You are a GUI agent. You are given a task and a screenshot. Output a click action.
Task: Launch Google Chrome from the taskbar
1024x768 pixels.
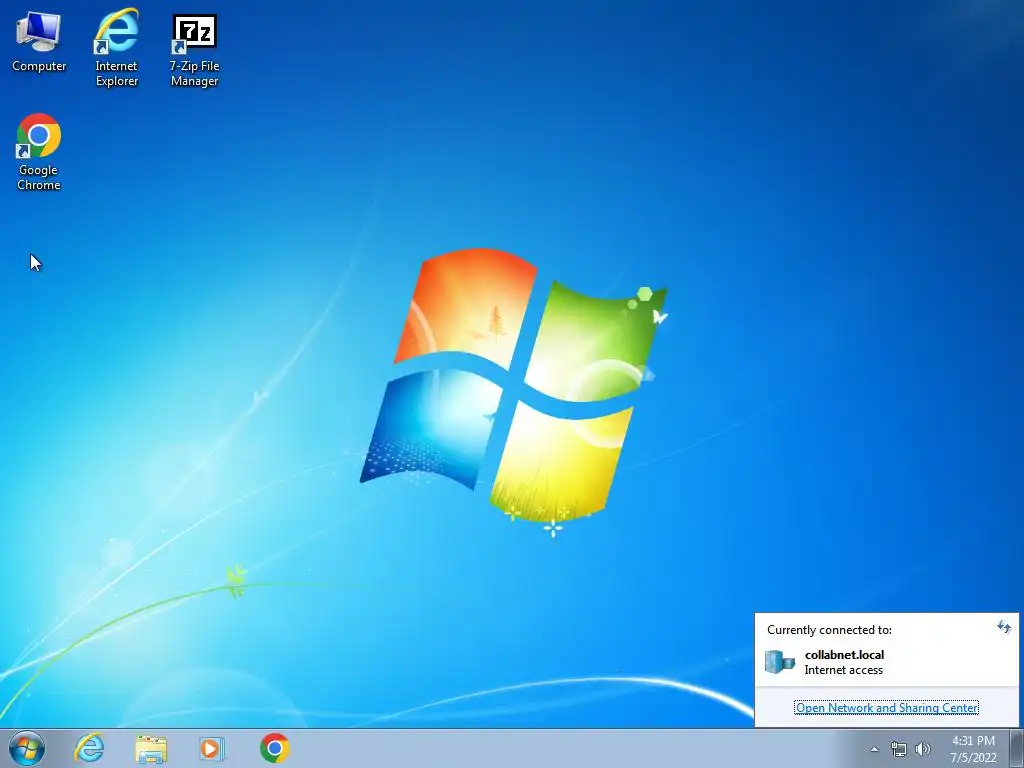click(x=274, y=748)
